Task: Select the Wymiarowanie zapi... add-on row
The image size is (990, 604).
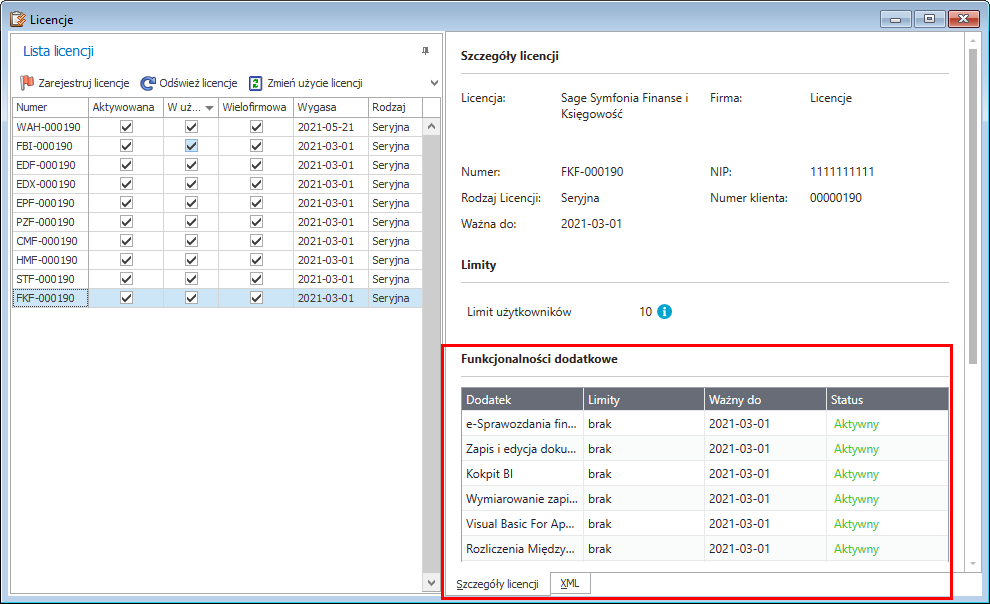Action: 705,499
